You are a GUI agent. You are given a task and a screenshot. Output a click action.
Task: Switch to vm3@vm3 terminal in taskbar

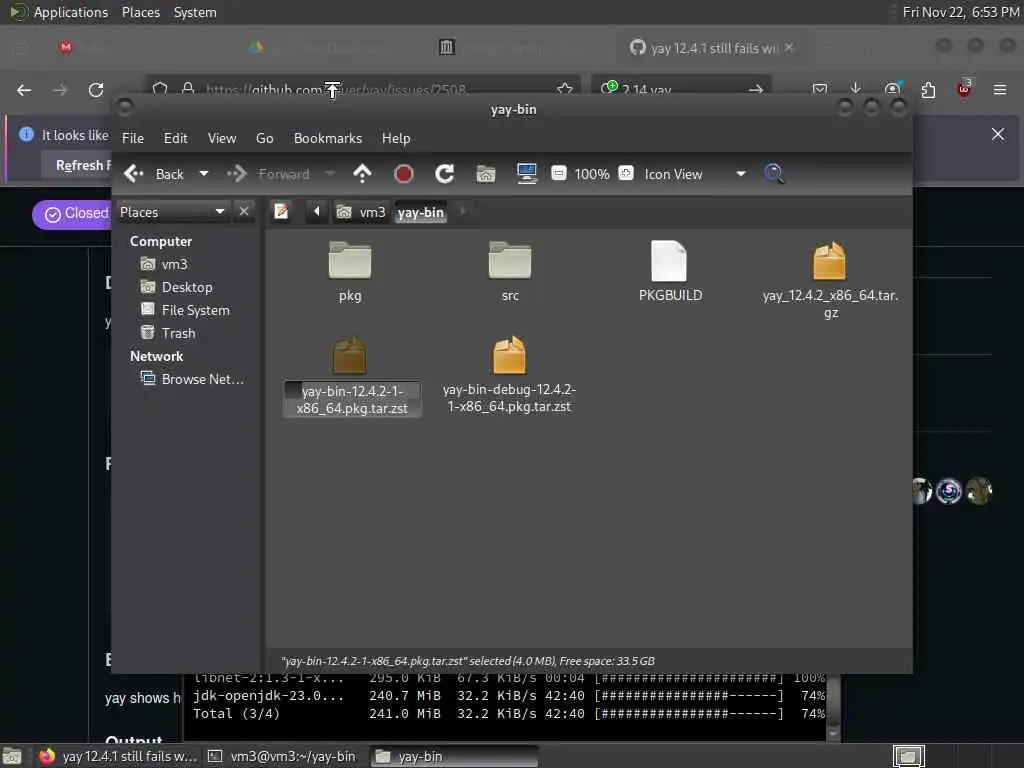pyautogui.click(x=283, y=756)
